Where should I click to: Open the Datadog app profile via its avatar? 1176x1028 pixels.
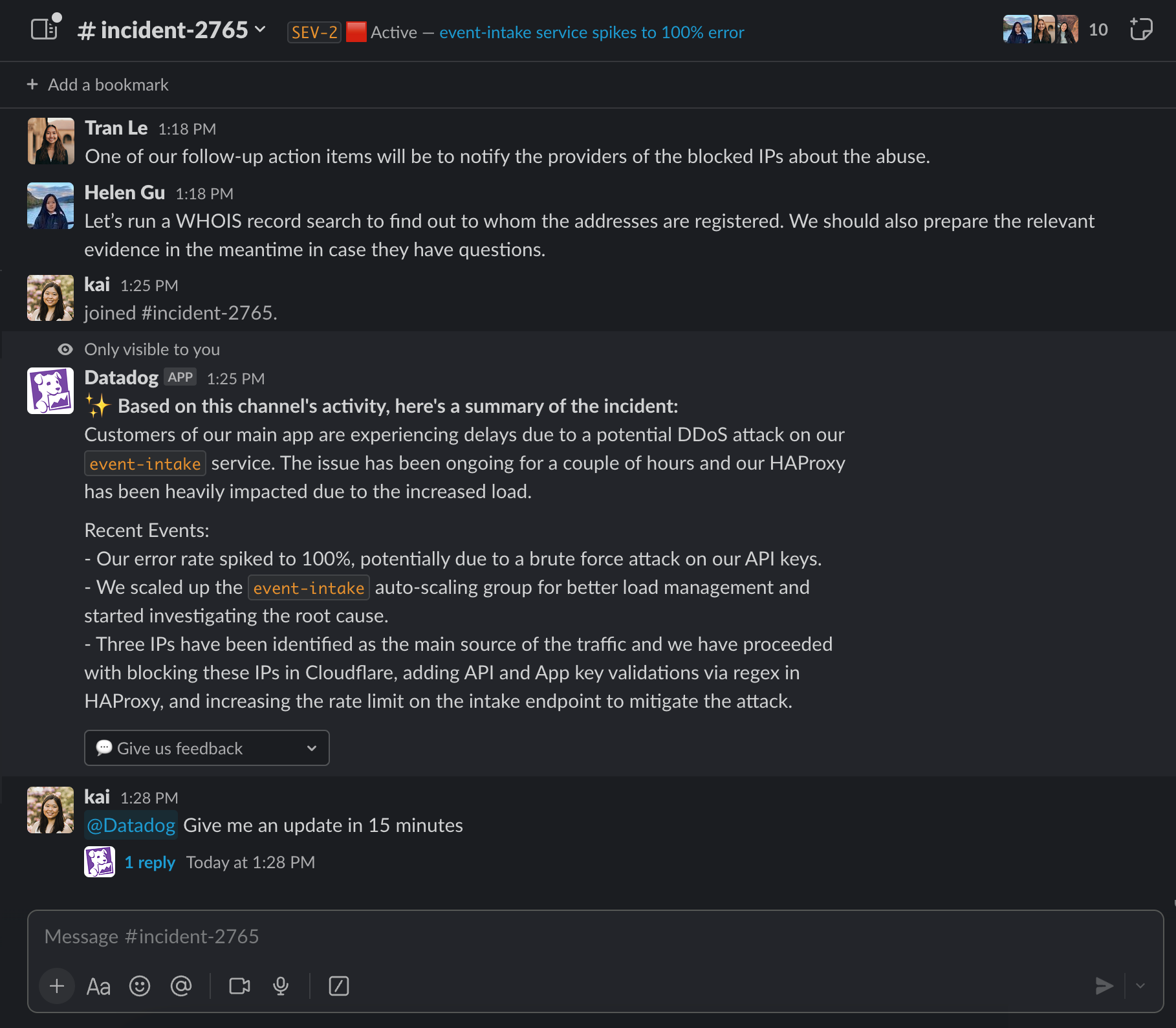50,390
